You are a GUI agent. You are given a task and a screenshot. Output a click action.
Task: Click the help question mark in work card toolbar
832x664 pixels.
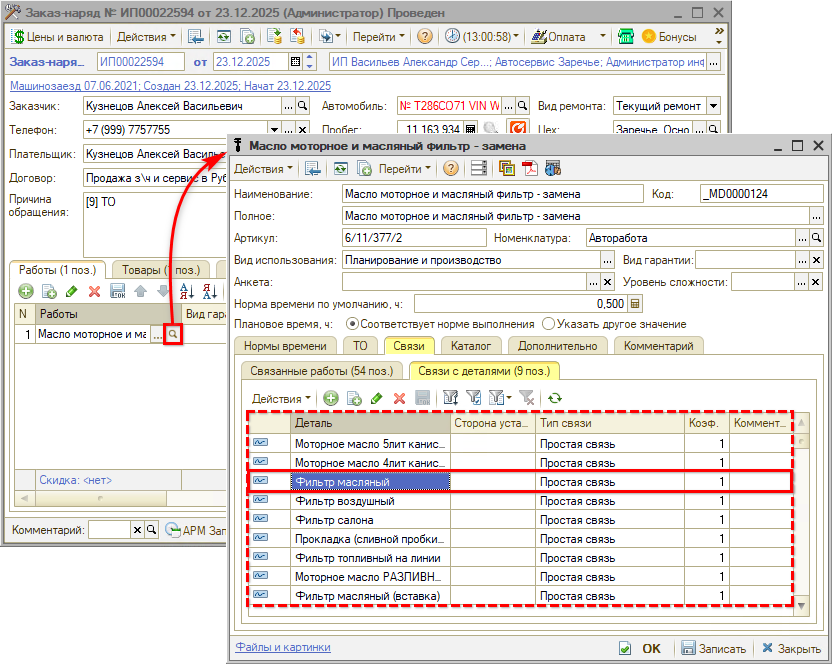pyautogui.click(x=451, y=169)
